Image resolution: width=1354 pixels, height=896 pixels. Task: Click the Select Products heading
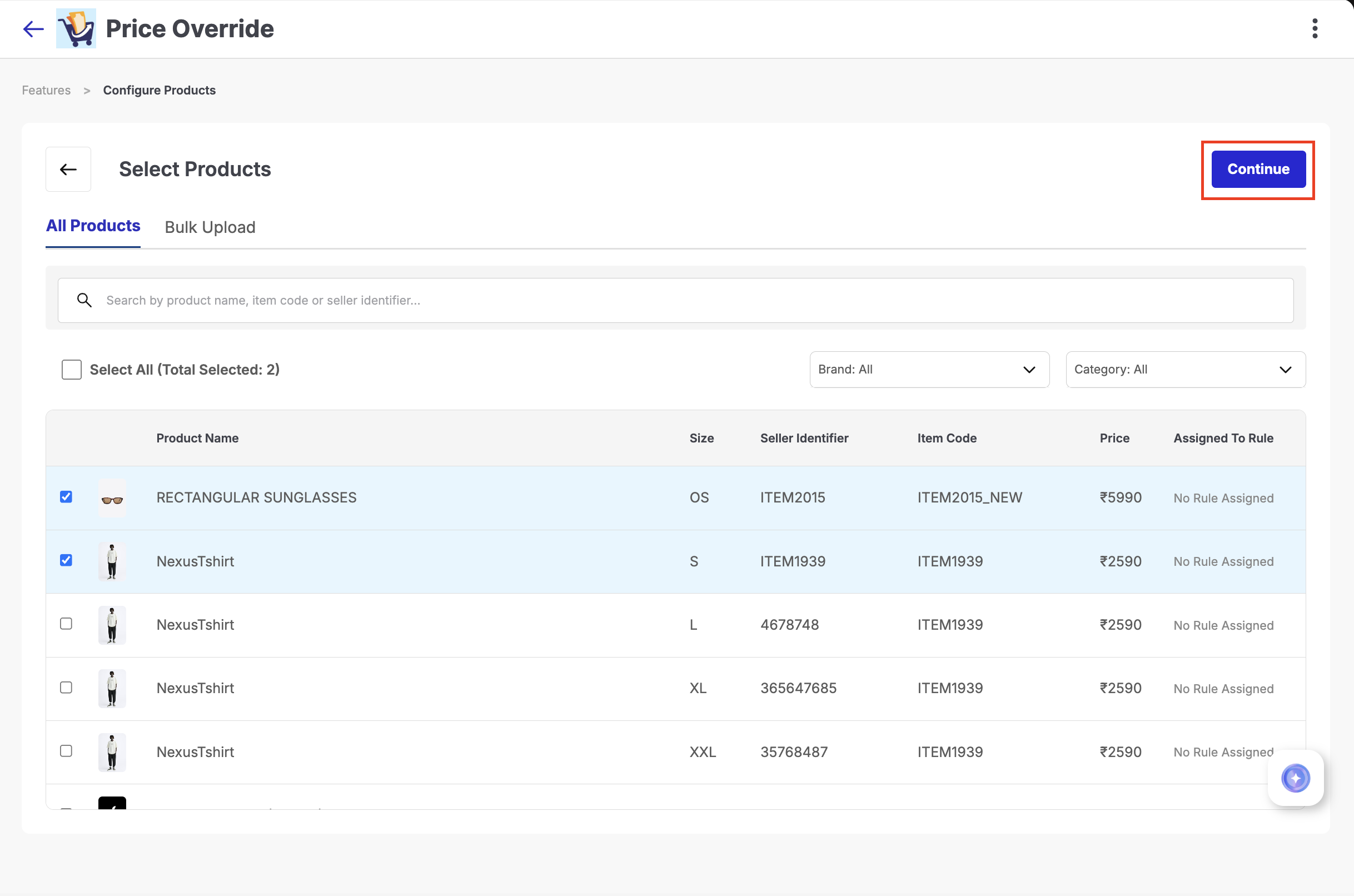[195, 169]
